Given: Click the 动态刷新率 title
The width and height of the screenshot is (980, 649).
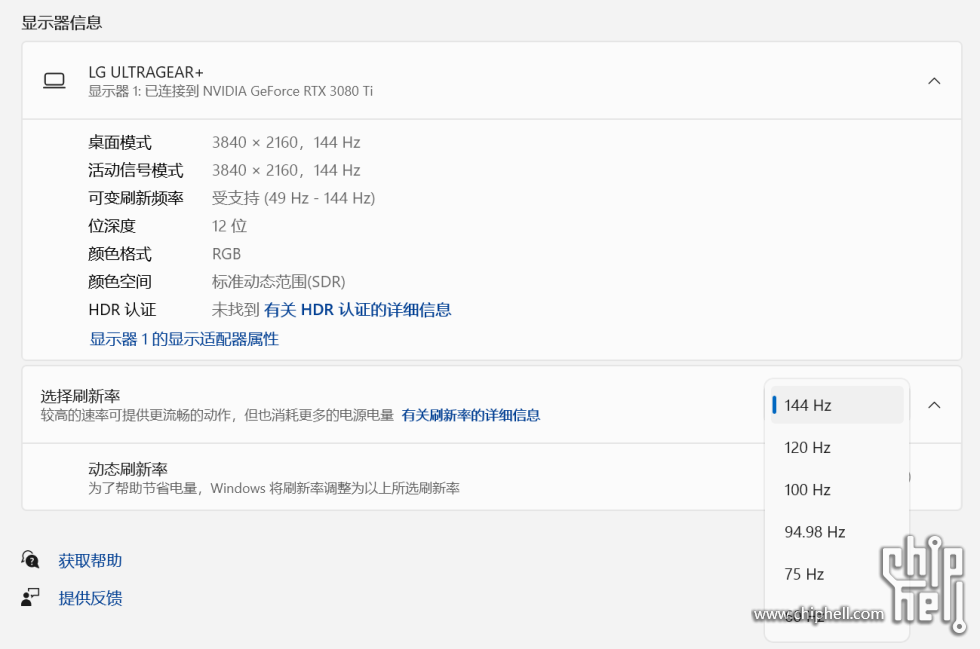Looking at the screenshot, I should (x=128, y=470).
